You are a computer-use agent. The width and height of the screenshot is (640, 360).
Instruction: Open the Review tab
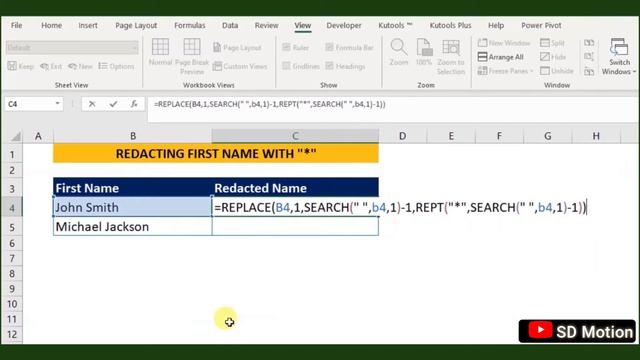pyautogui.click(x=266, y=25)
